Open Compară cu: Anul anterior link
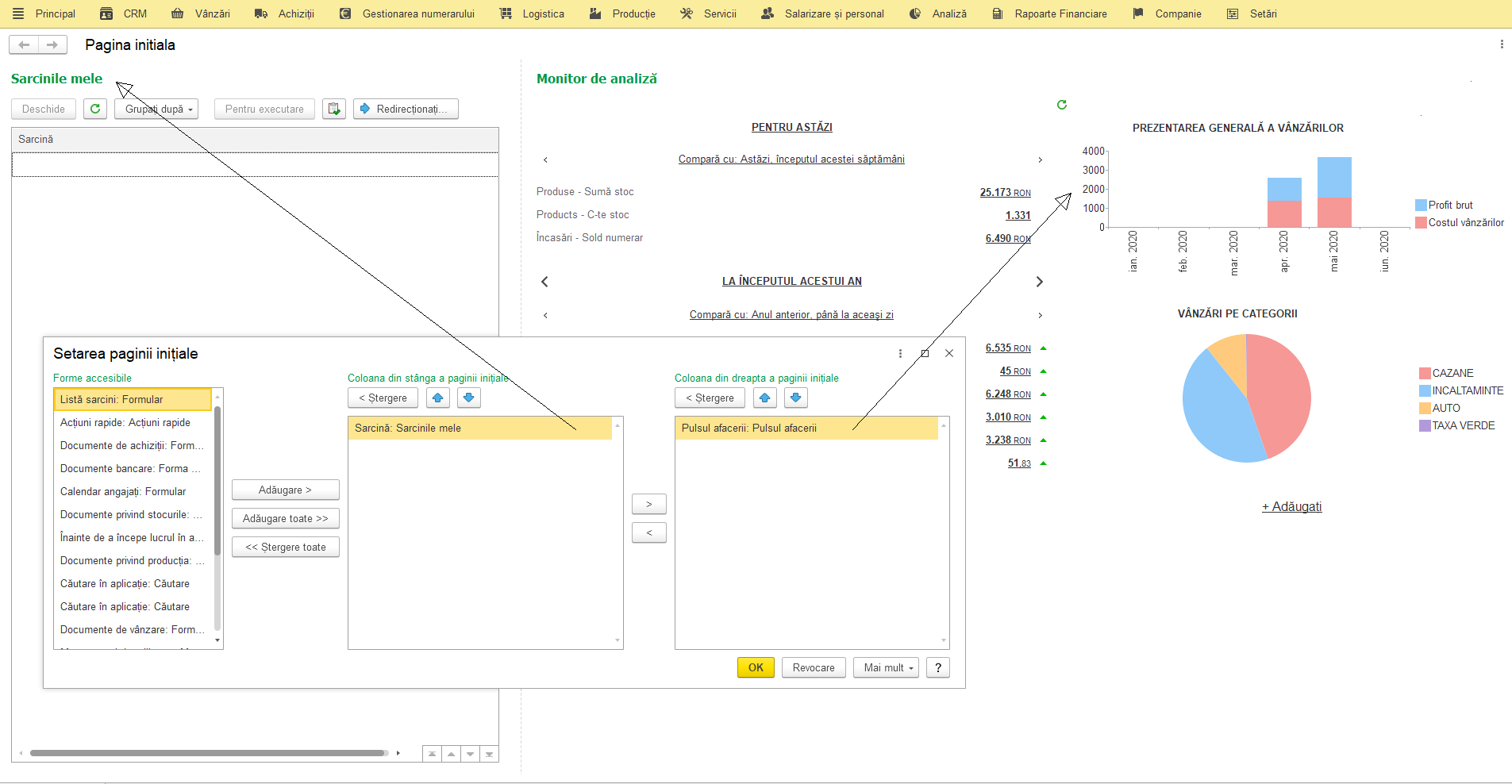The image size is (1512, 784). coord(791,315)
